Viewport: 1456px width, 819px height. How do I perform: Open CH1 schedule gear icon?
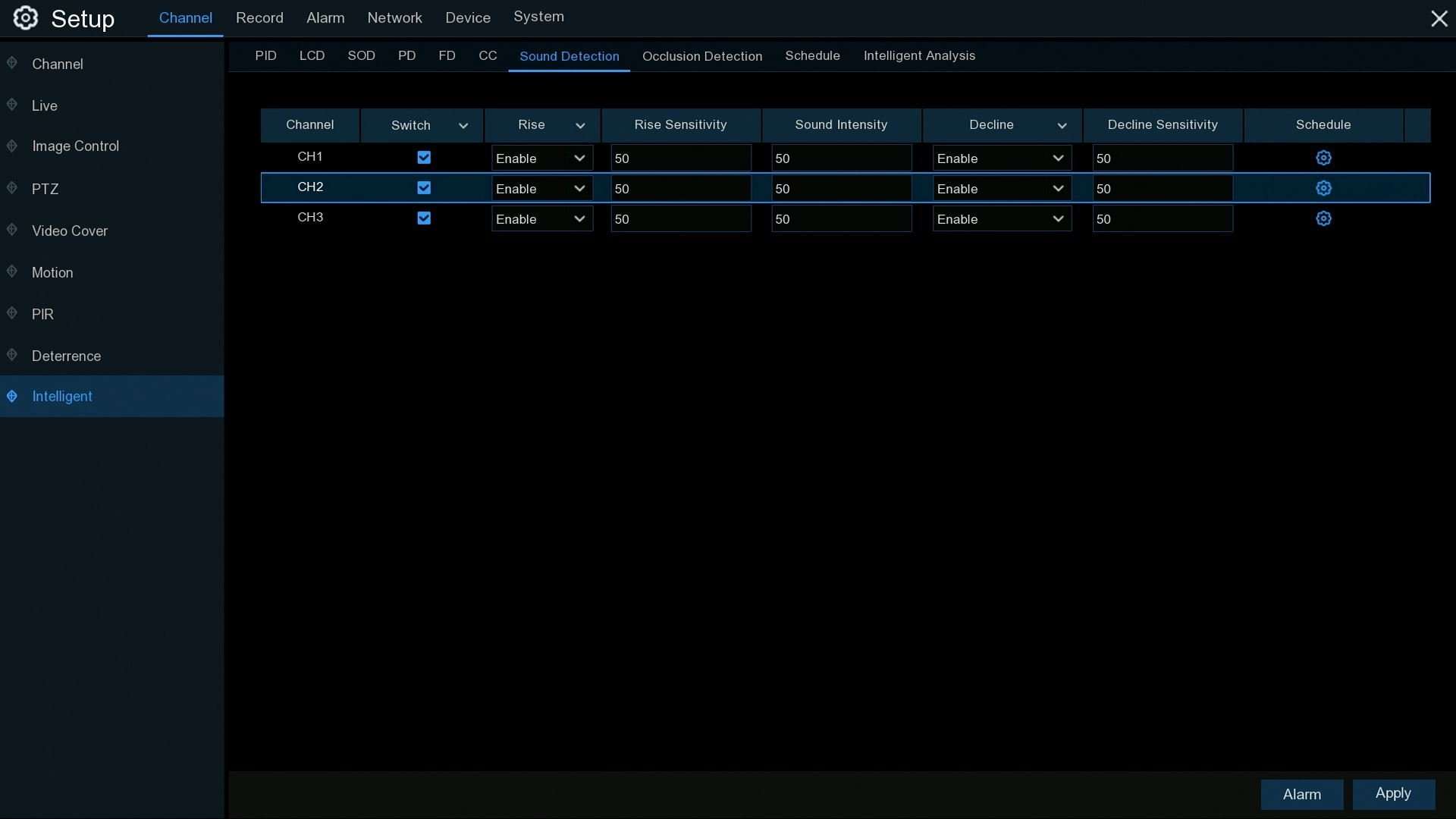point(1323,158)
